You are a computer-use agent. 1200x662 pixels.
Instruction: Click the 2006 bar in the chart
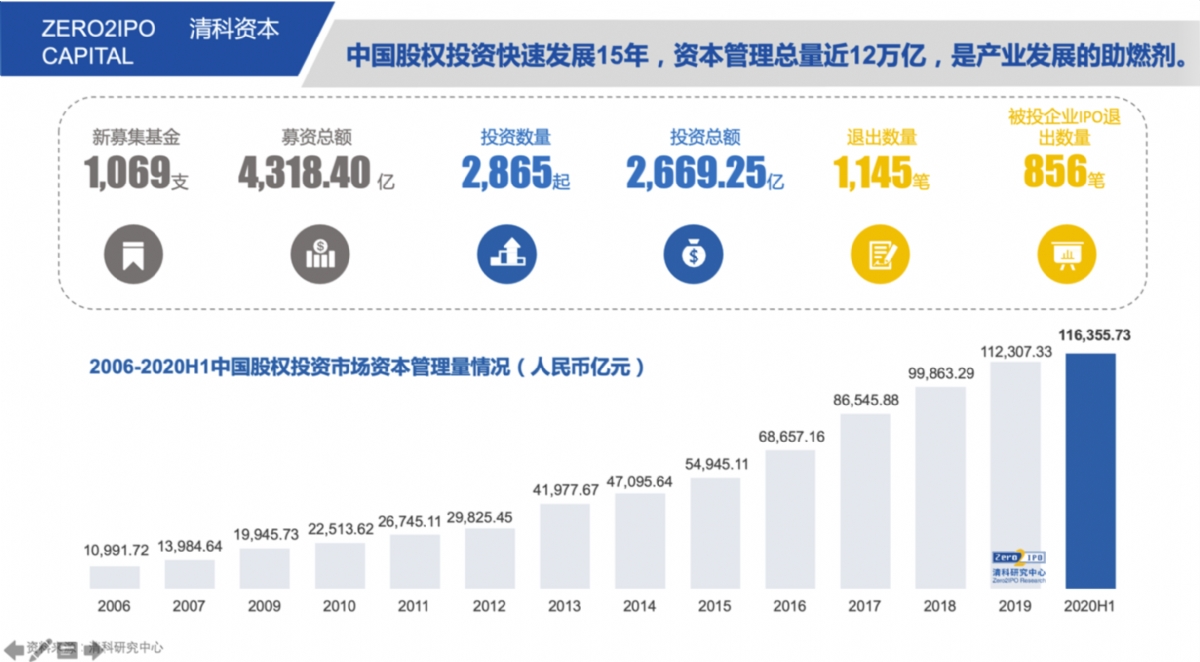pyautogui.click(x=115, y=577)
